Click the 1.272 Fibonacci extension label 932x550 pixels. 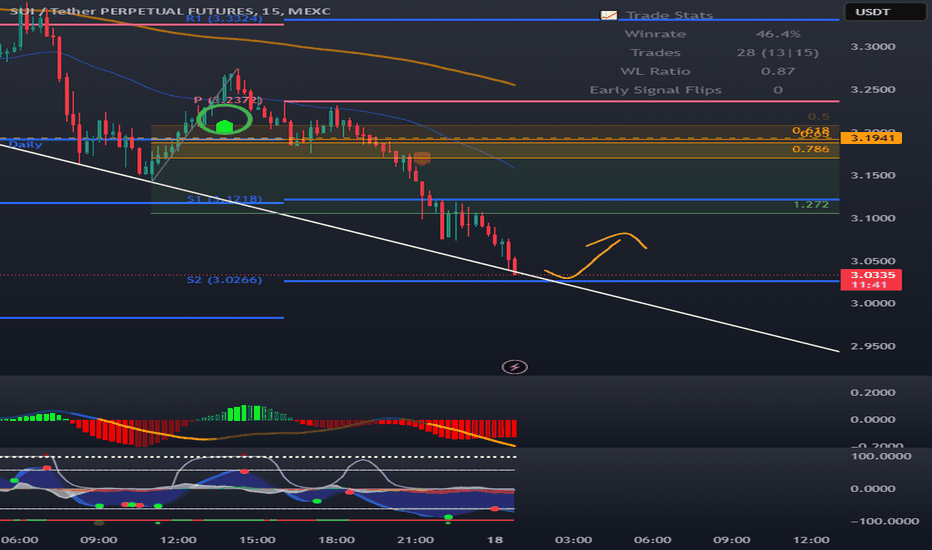click(x=811, y=205)
